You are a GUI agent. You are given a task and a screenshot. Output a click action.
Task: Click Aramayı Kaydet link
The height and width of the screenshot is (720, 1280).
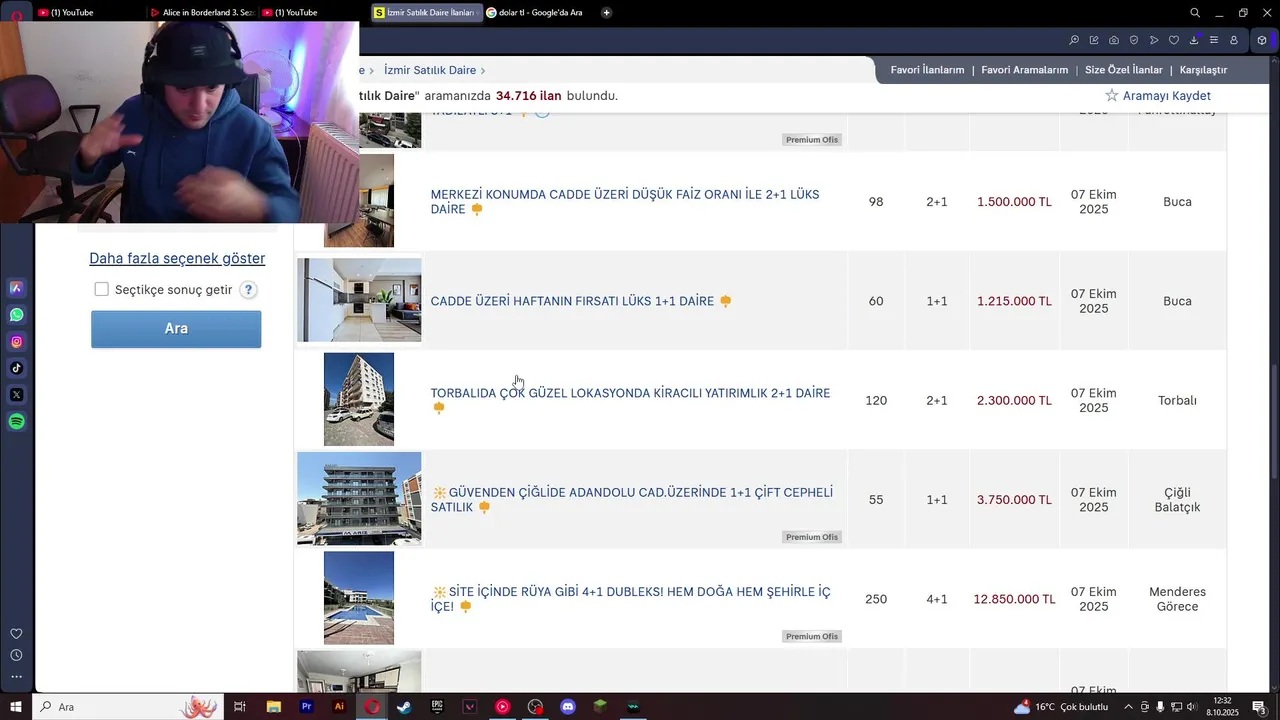(x=1167, y=96)
